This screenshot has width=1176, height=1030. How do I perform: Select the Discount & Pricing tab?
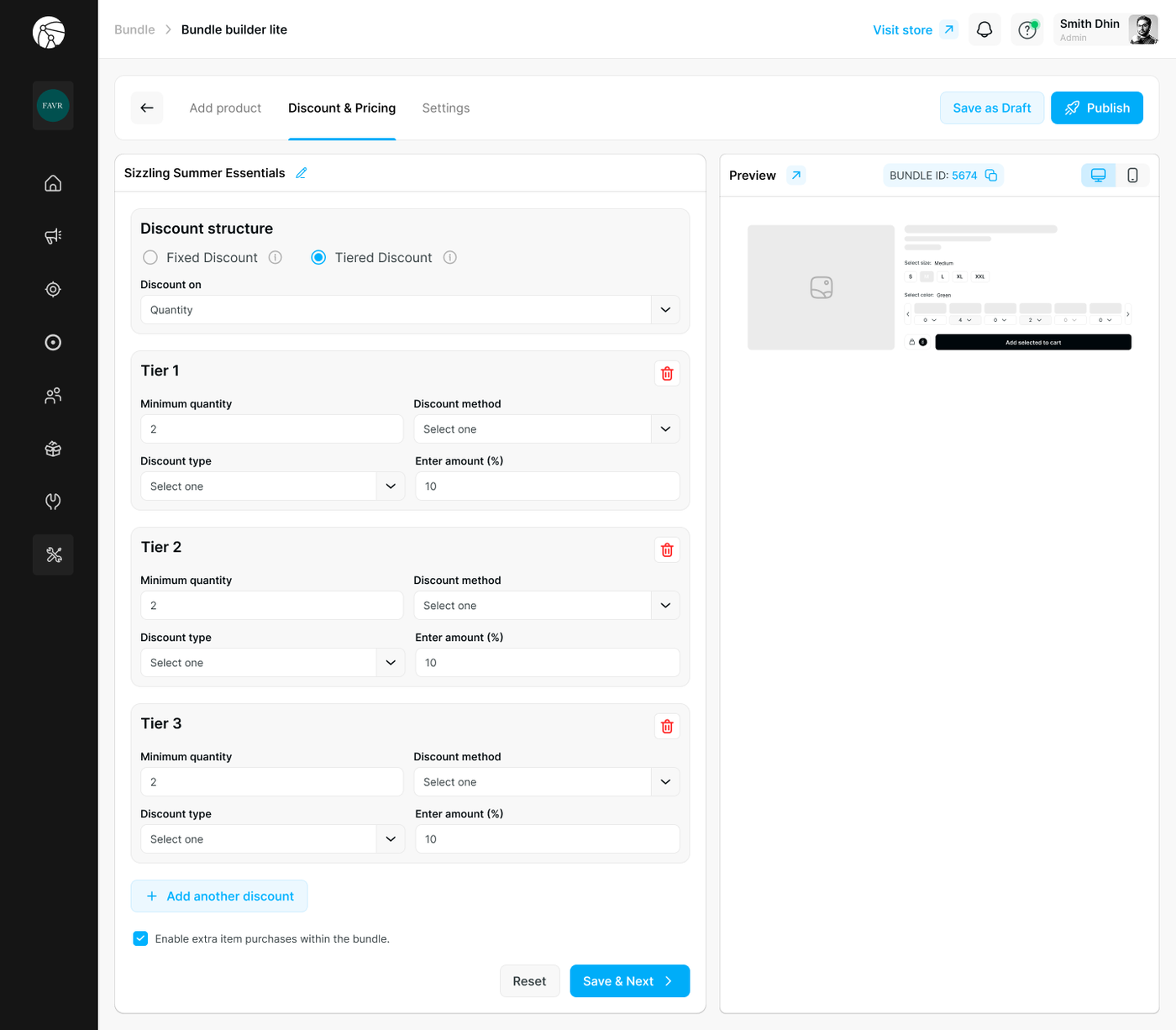point(342,108)
